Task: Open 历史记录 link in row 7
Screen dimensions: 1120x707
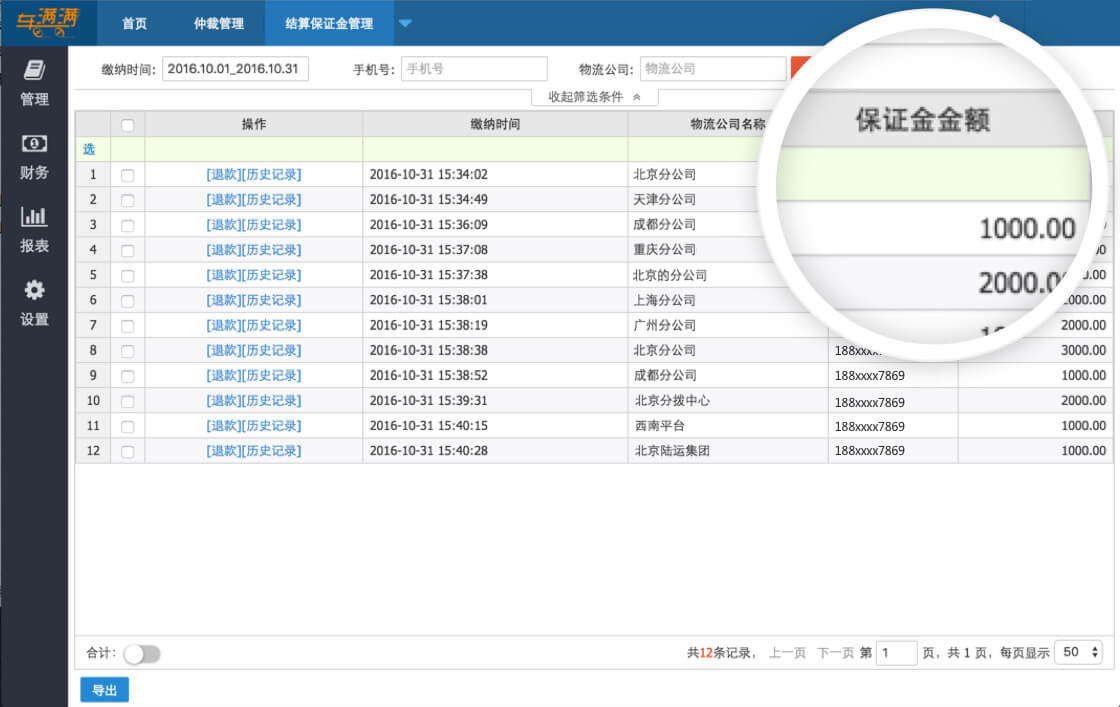Action: [271, 325]
